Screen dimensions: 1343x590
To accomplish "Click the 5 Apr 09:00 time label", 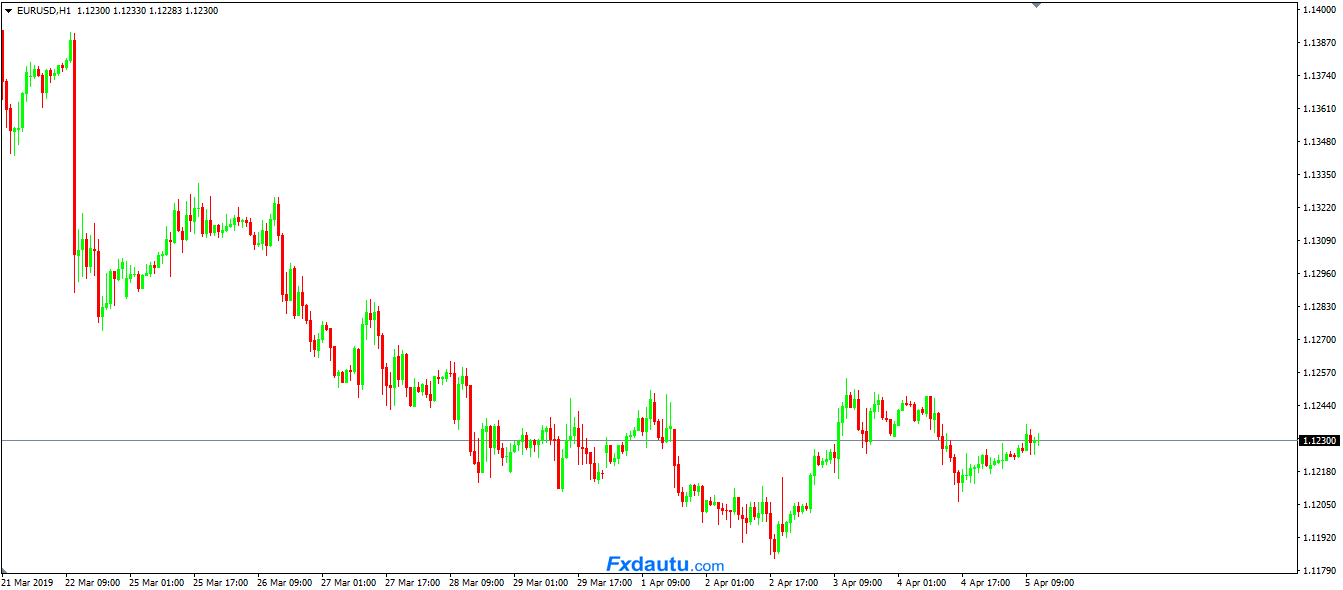I will (x=1049, y=582).
